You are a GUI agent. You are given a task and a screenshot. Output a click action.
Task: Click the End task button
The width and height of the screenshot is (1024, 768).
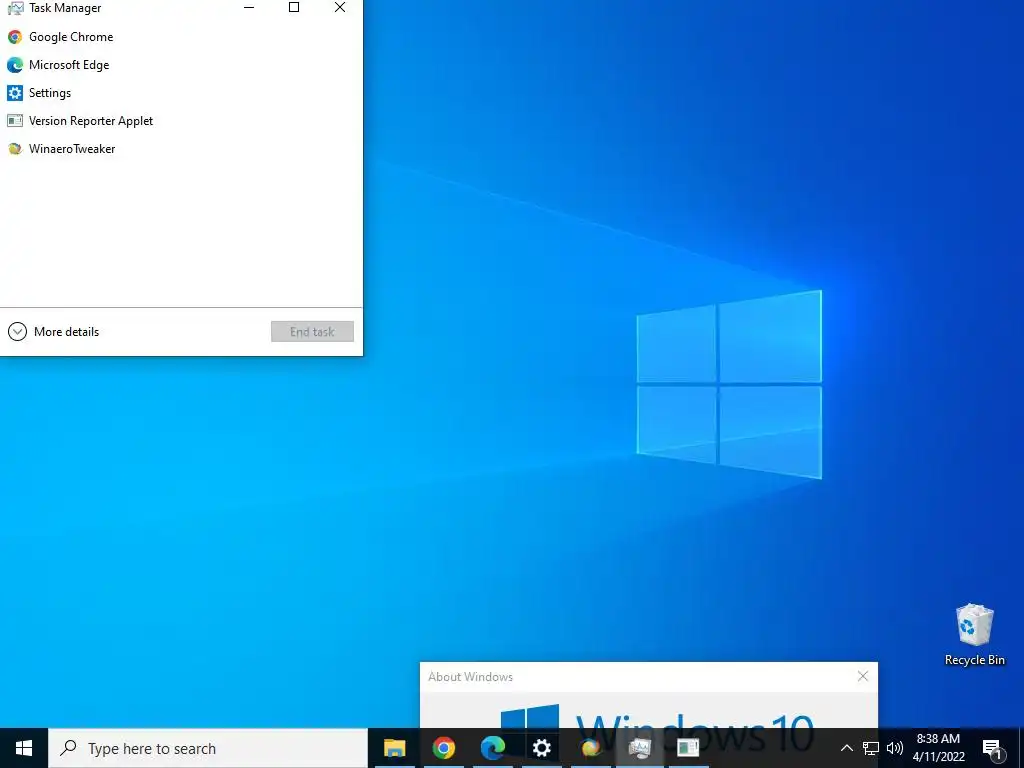[x=312, y=332]
